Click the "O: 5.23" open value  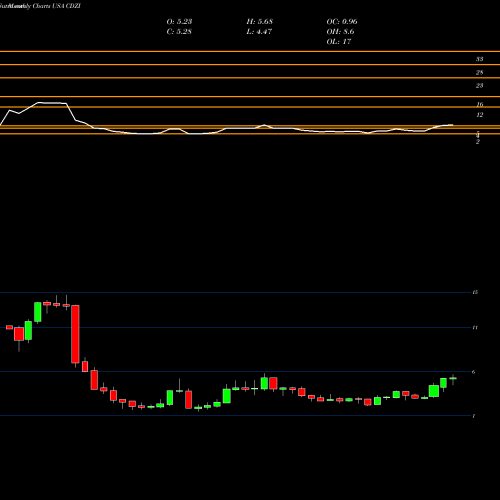point(179,22)
